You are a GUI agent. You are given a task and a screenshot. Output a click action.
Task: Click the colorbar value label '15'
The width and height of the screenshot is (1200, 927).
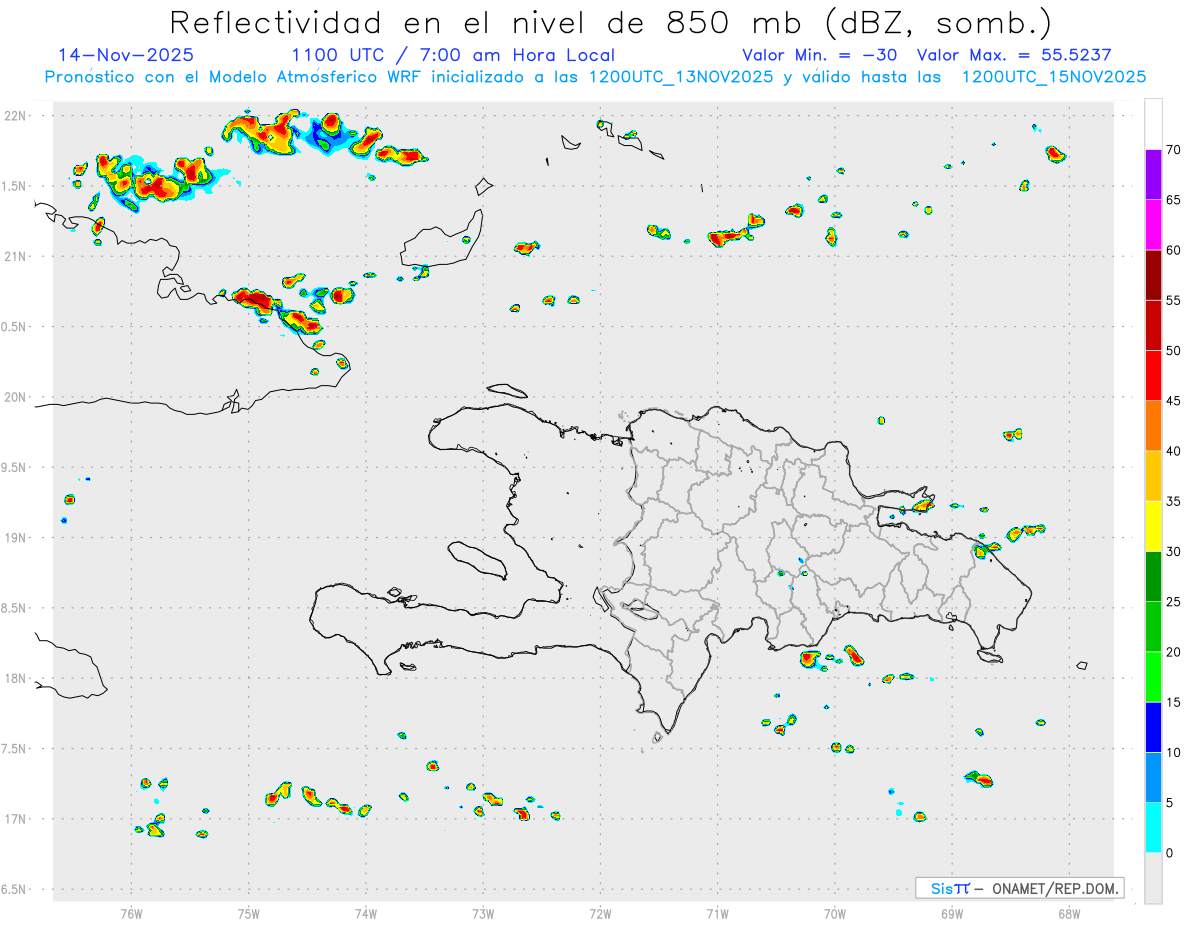pyautogui.click(x=1173, y=702)
